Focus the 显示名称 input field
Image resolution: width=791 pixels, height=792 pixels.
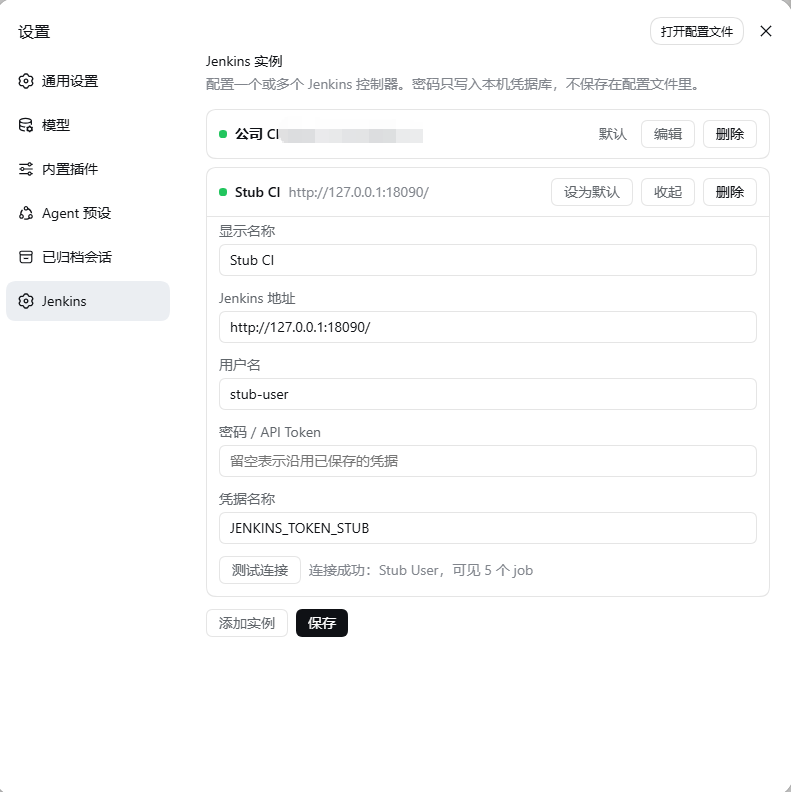coord(487,260)
